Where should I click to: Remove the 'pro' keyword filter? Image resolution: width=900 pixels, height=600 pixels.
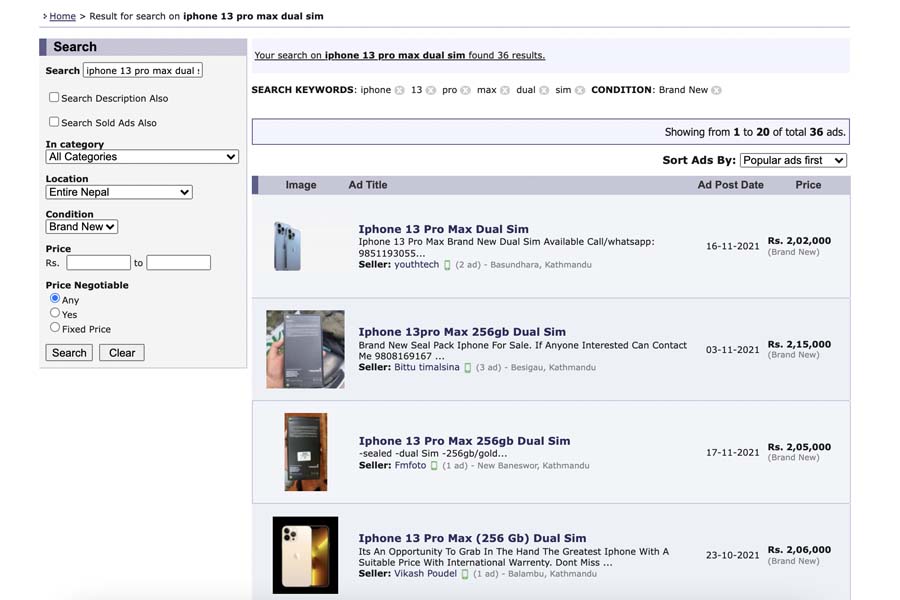click(465, 91)
